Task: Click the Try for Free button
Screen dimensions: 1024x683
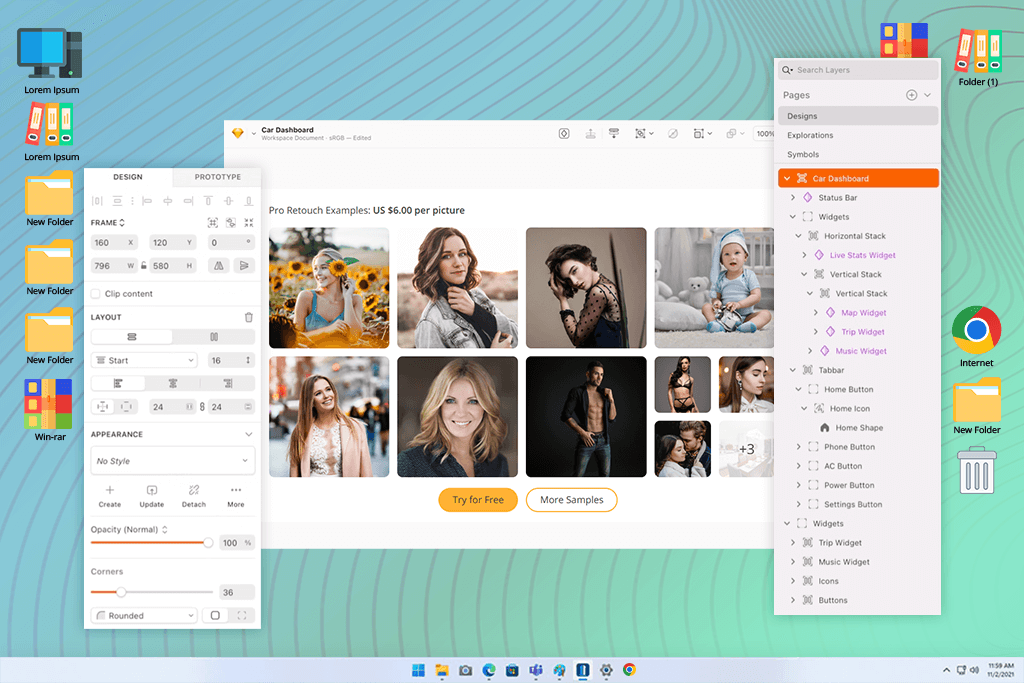Action: [x=478, y=500]
